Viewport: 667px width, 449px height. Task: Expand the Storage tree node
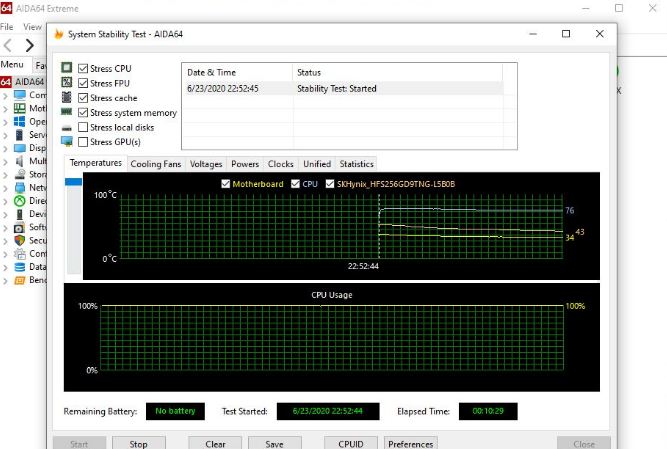(5, 175)
